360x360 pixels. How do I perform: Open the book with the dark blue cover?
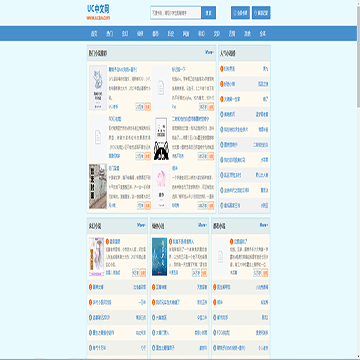click(x=159, y=257)
